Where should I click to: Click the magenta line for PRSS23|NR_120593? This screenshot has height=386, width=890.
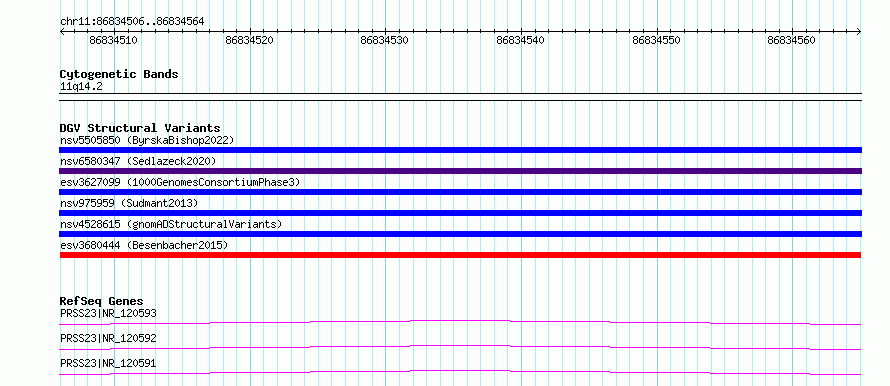(460, 322)
